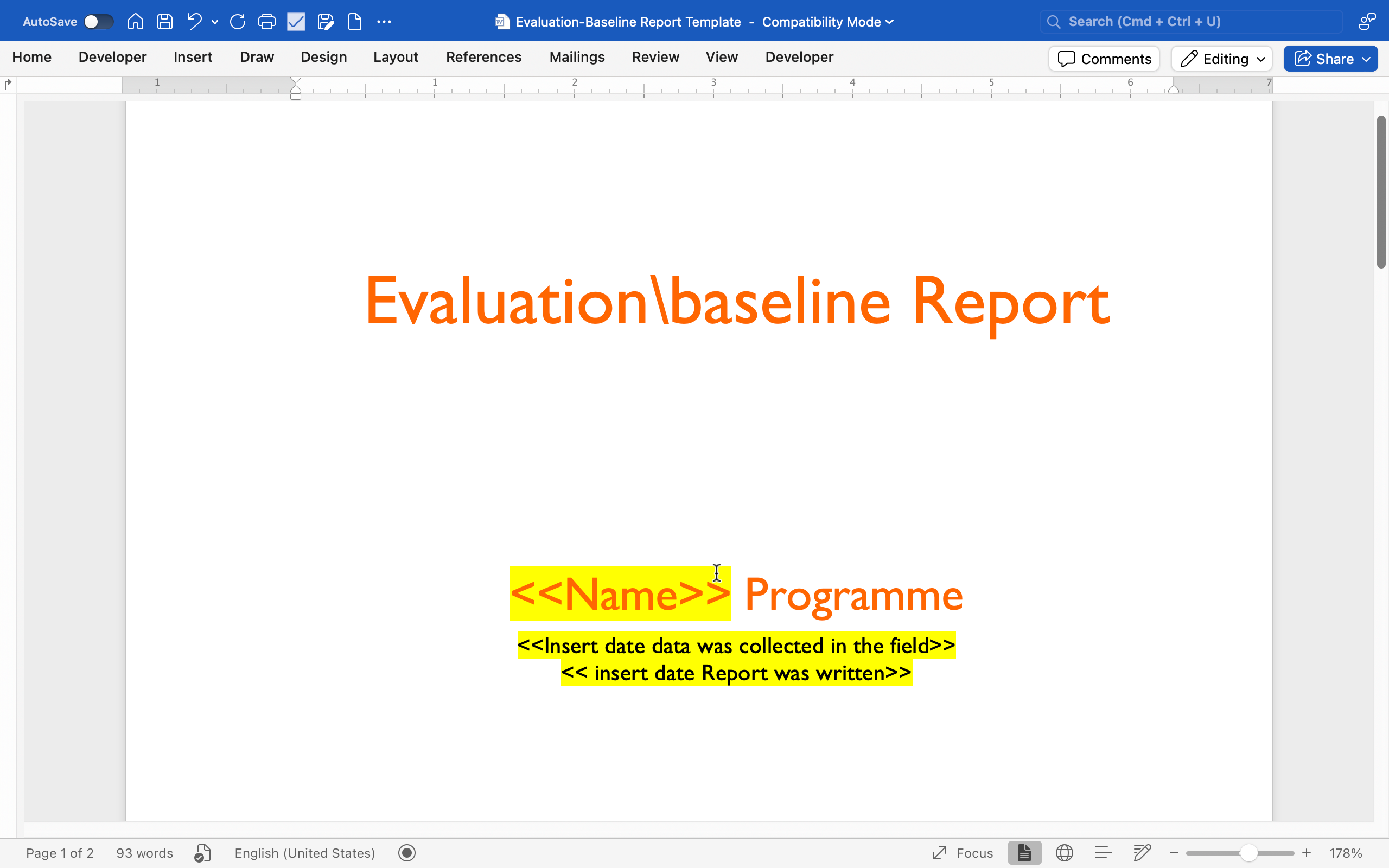Viewport: 1389px width, 868px height.
Task: Switch to Outline view icon in the status bar
Action: 1103,853
